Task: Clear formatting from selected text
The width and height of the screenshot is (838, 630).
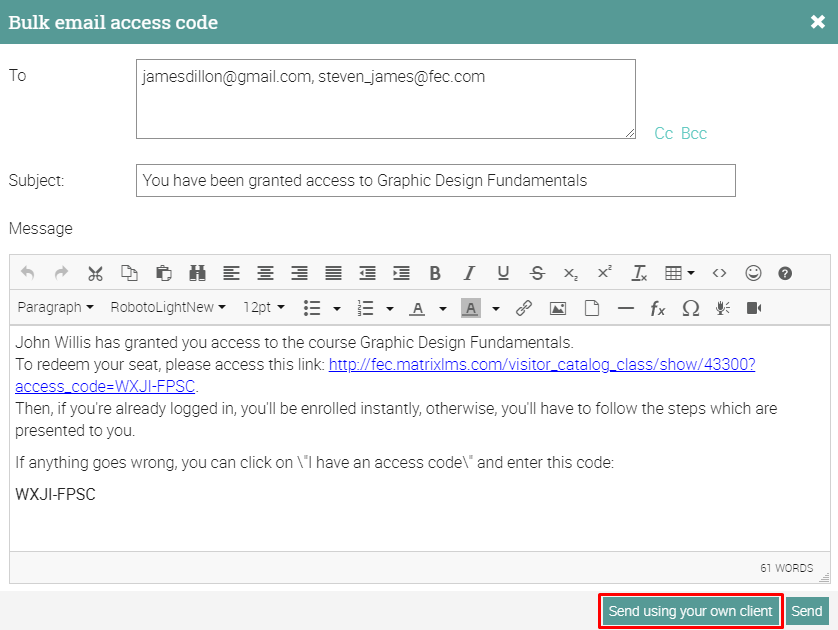Action: (639, 273)
